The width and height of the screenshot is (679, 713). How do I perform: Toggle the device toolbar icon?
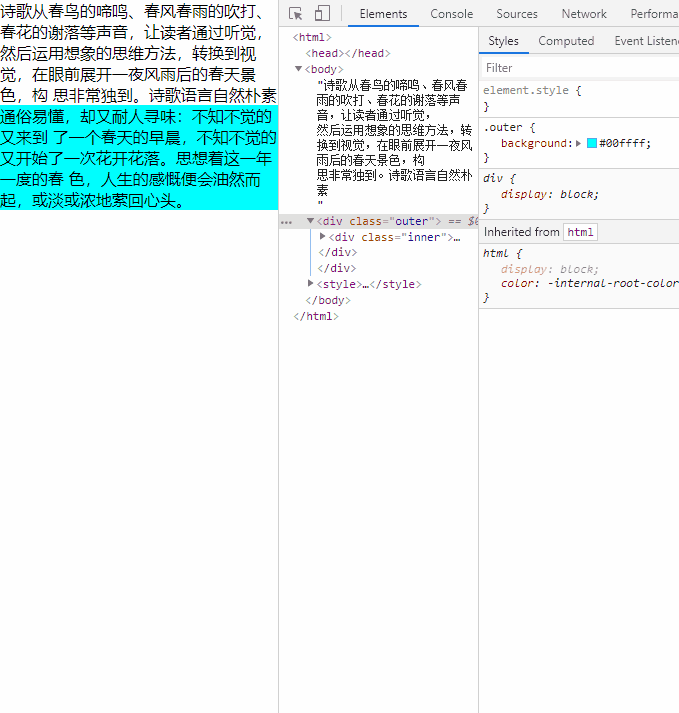322,14
